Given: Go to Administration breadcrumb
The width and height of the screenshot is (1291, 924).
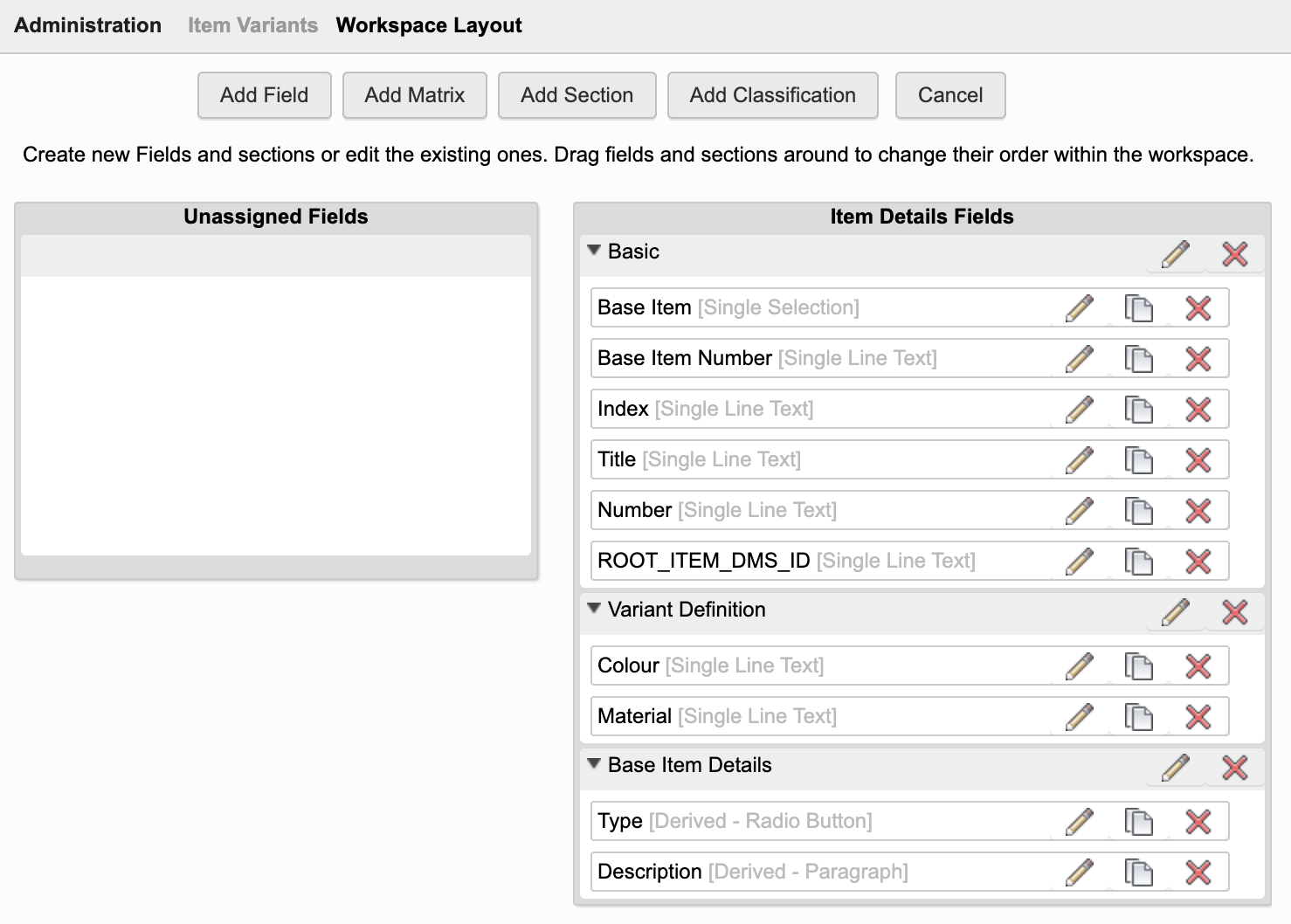Looking at the screenshot, I should tap(87, 25).
